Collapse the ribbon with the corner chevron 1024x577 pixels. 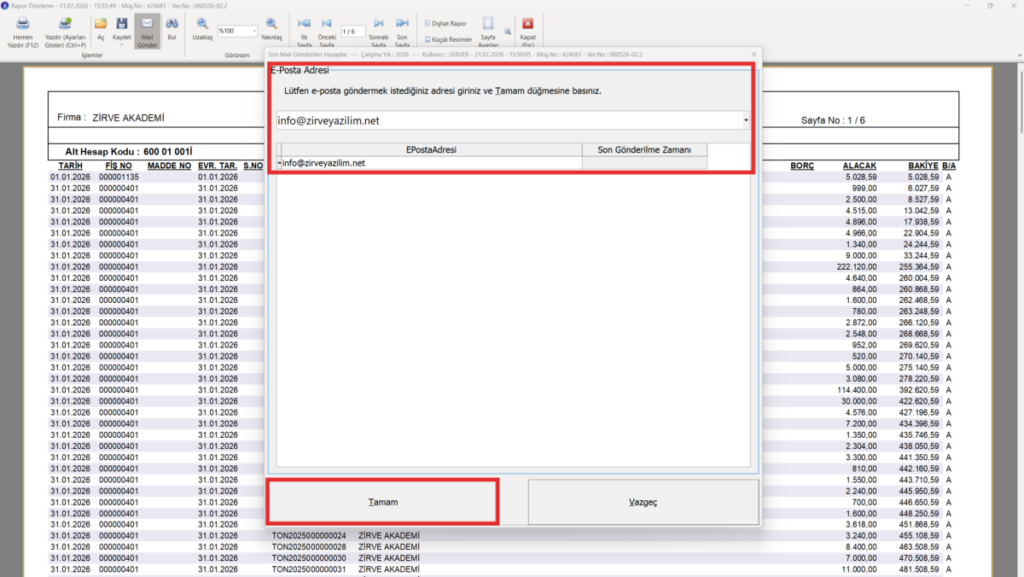[x=1019, y=55]
